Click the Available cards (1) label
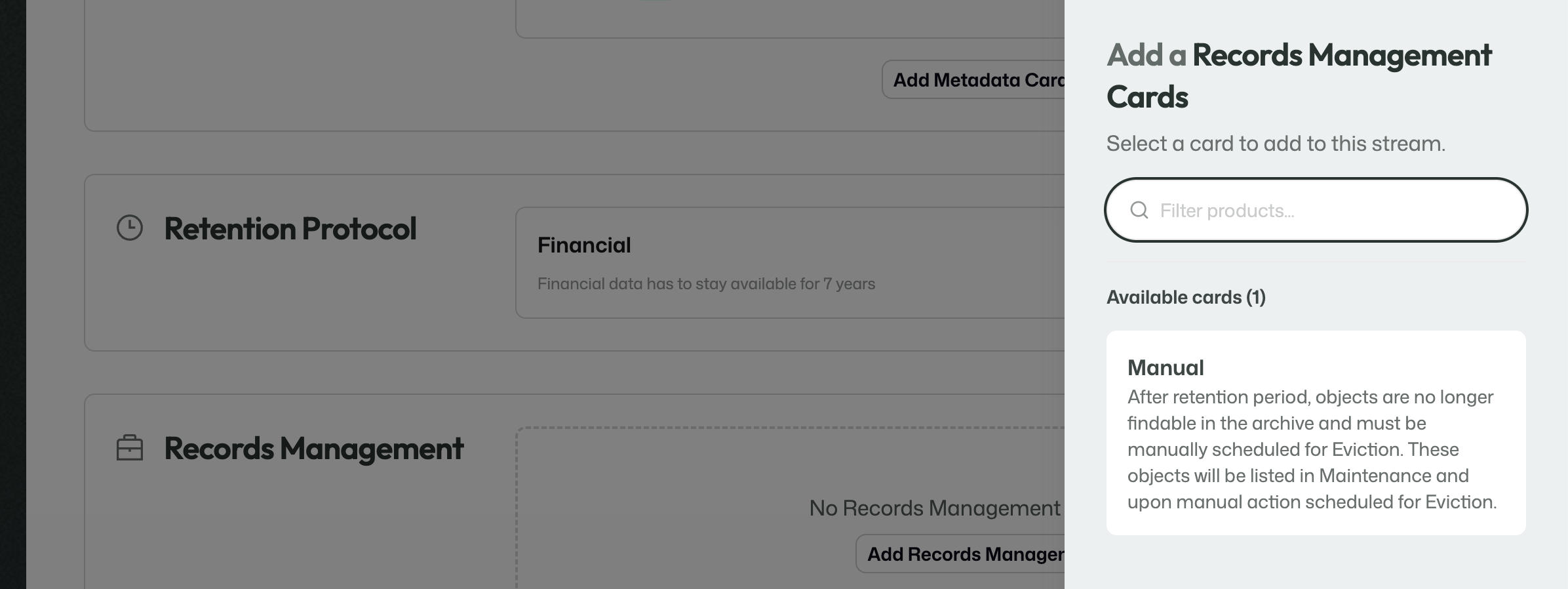 [1186, 297]
